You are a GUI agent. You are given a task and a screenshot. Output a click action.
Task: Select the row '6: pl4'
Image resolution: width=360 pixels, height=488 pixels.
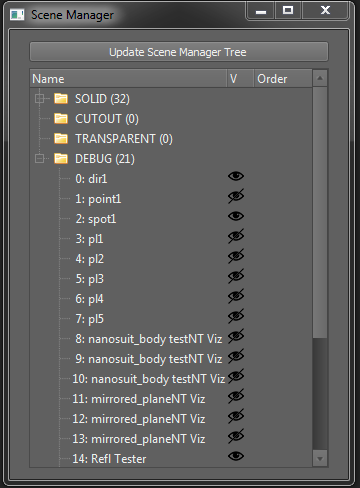(171, 299)
